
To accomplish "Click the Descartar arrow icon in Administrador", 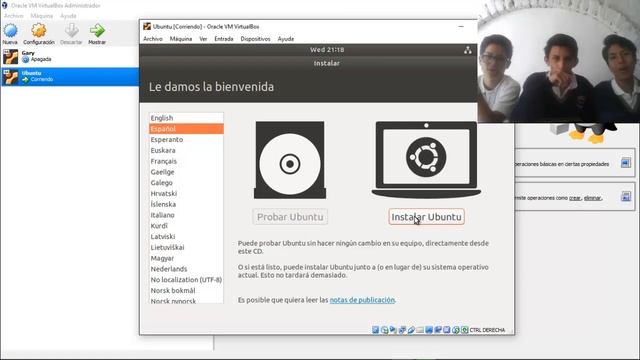I will 71,31.
